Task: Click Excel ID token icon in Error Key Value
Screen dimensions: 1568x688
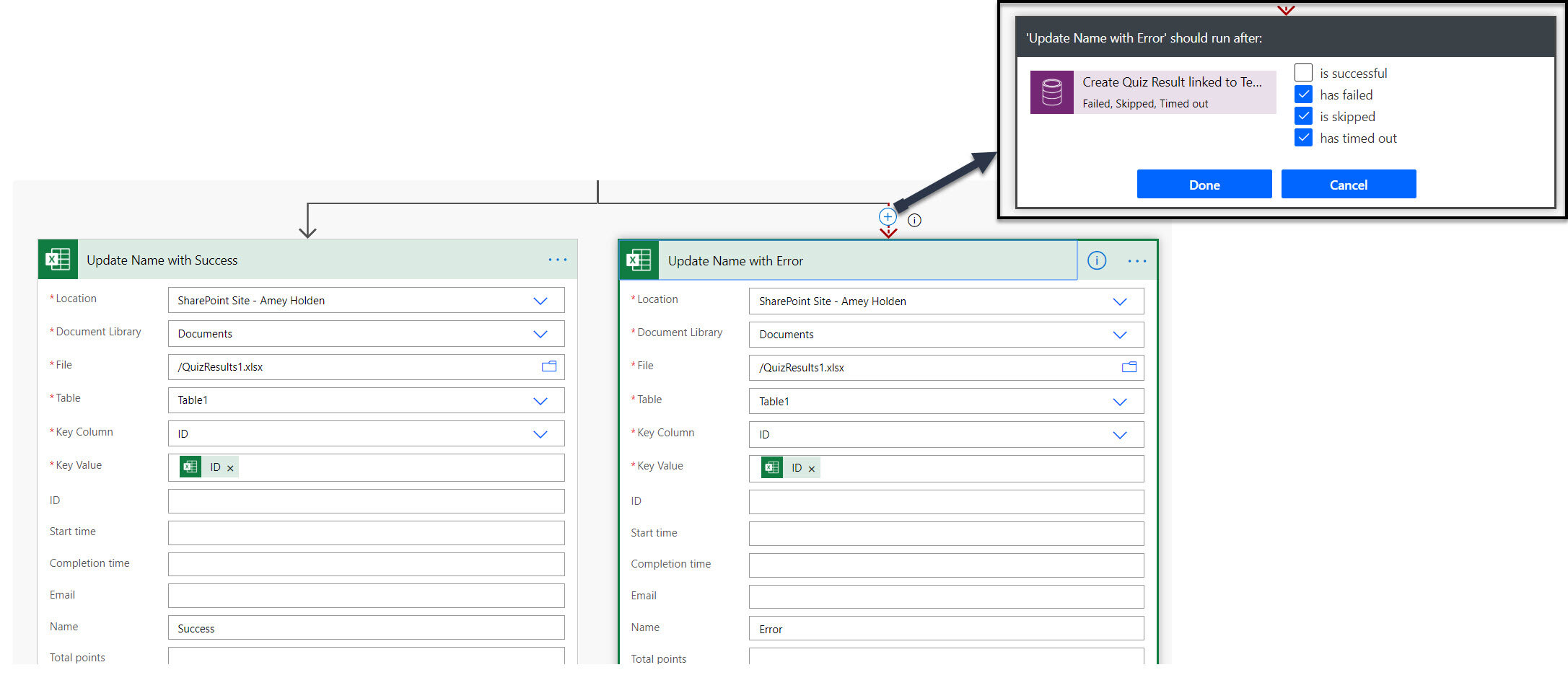Action: (x=772, y=467)
